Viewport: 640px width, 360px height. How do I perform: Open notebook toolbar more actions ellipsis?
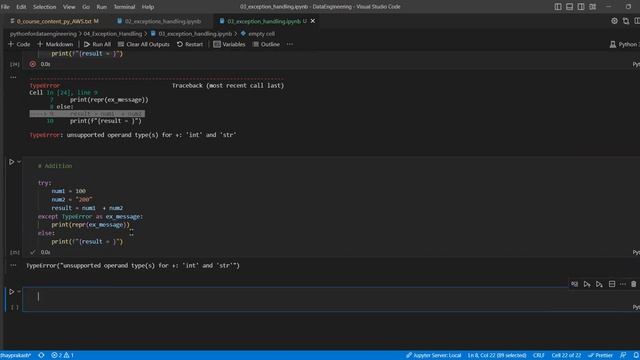[x=290, y=44]
